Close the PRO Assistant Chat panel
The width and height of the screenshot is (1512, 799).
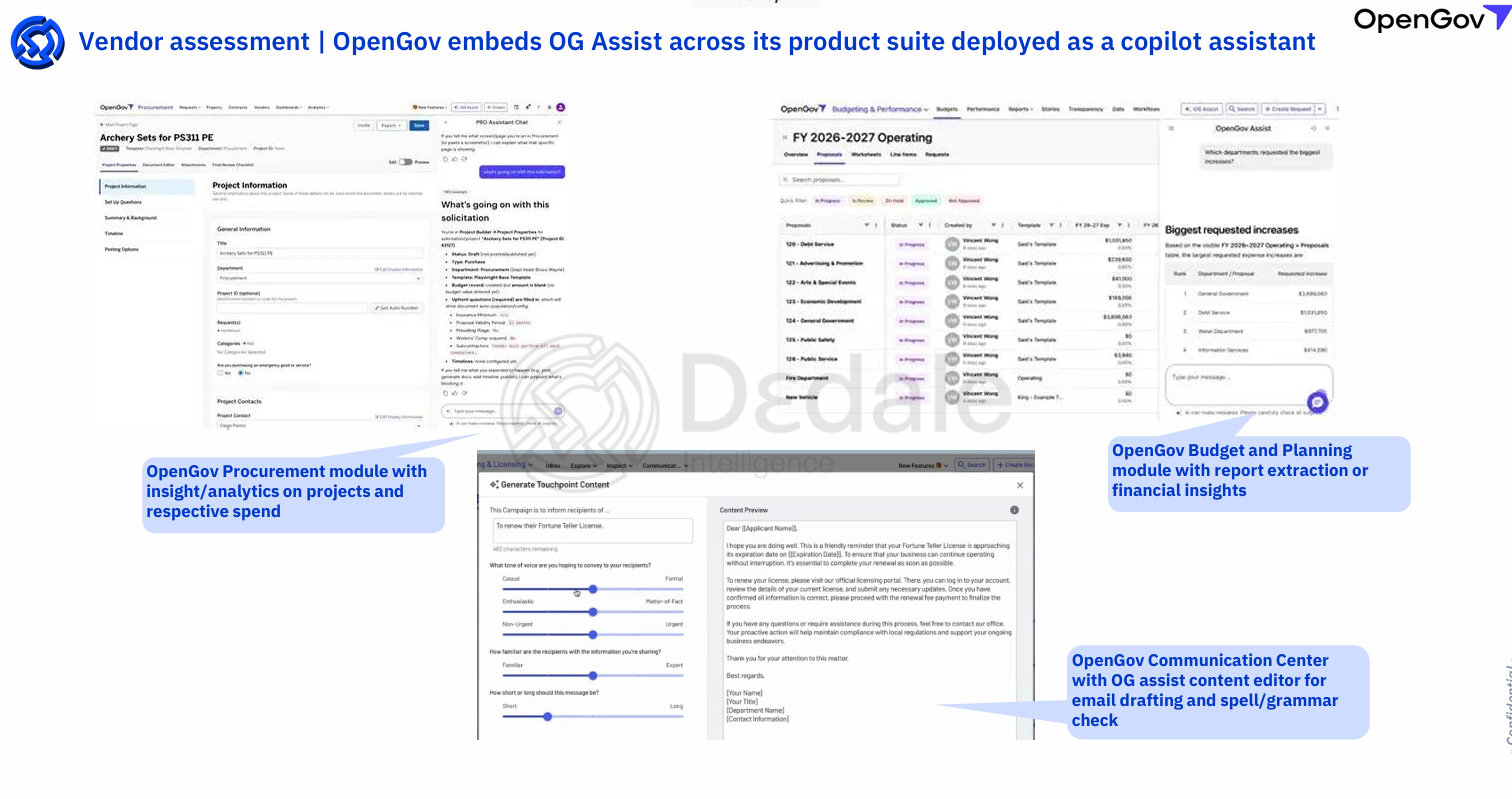pyautogui.click(x=560, y=122)
